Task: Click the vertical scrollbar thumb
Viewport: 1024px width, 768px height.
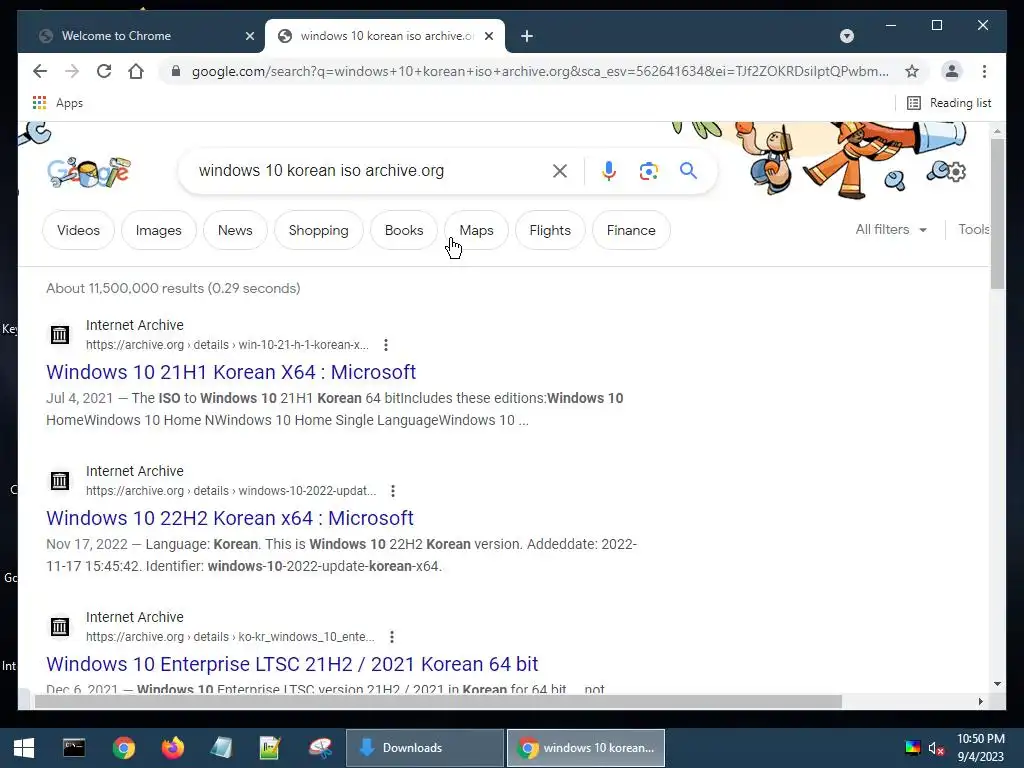Action: (x=997, y=212)
